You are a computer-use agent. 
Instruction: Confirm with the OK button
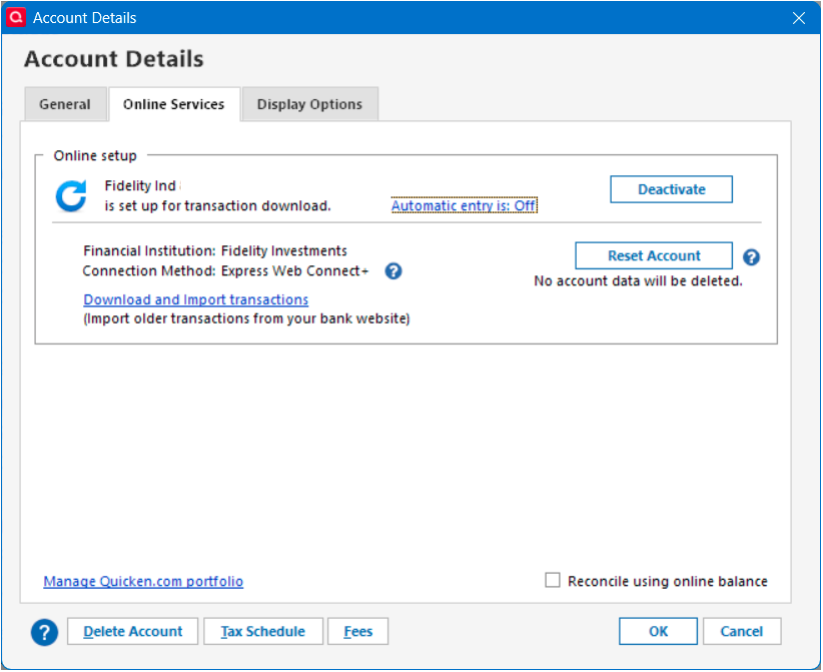tap(658, 631)
